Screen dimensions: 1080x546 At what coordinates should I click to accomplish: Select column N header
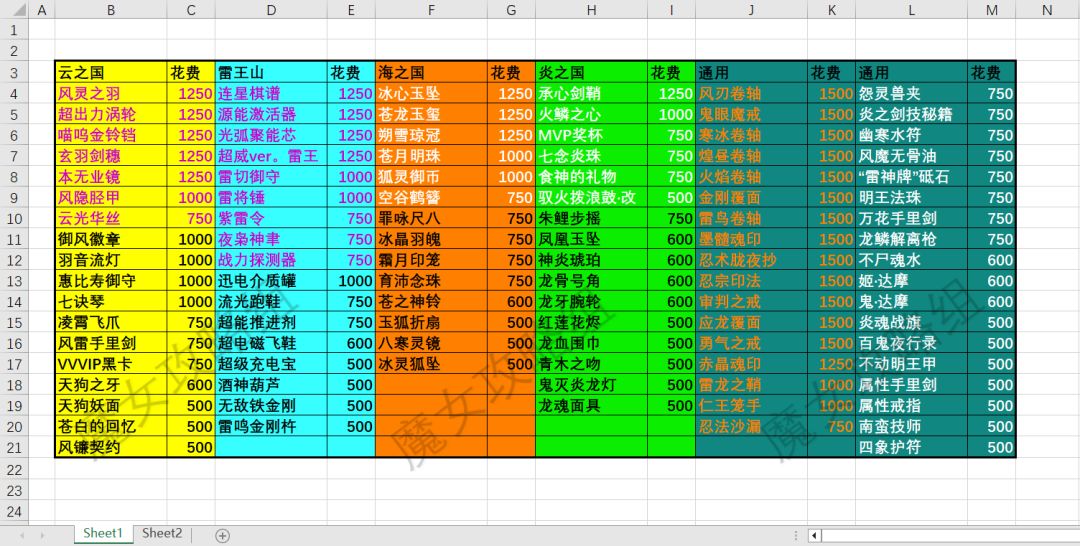pos(1047,10)
